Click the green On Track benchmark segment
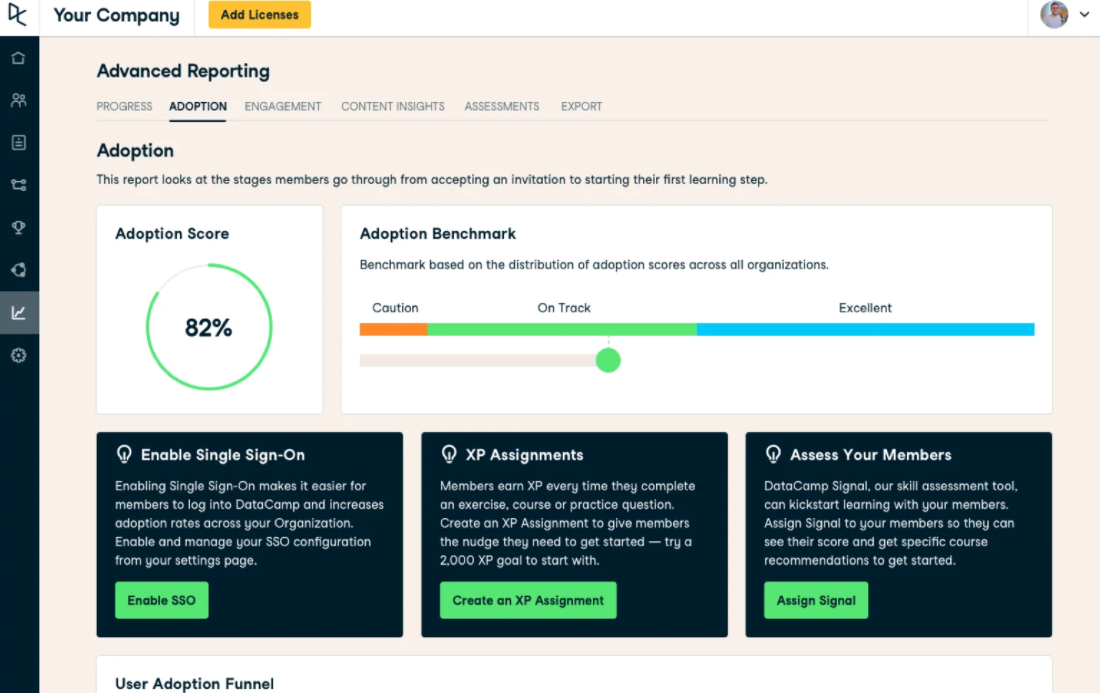Screen dimensions: 1100x693 (x=562, y=330)
